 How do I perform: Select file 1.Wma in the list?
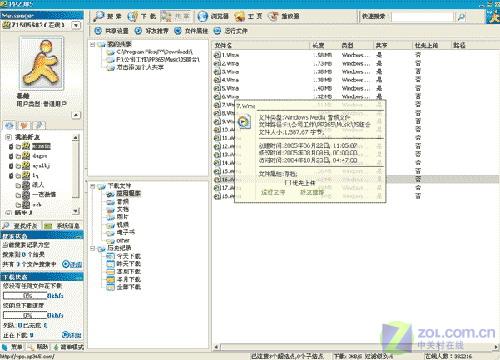pyautogui.click(x=227, y=55)
